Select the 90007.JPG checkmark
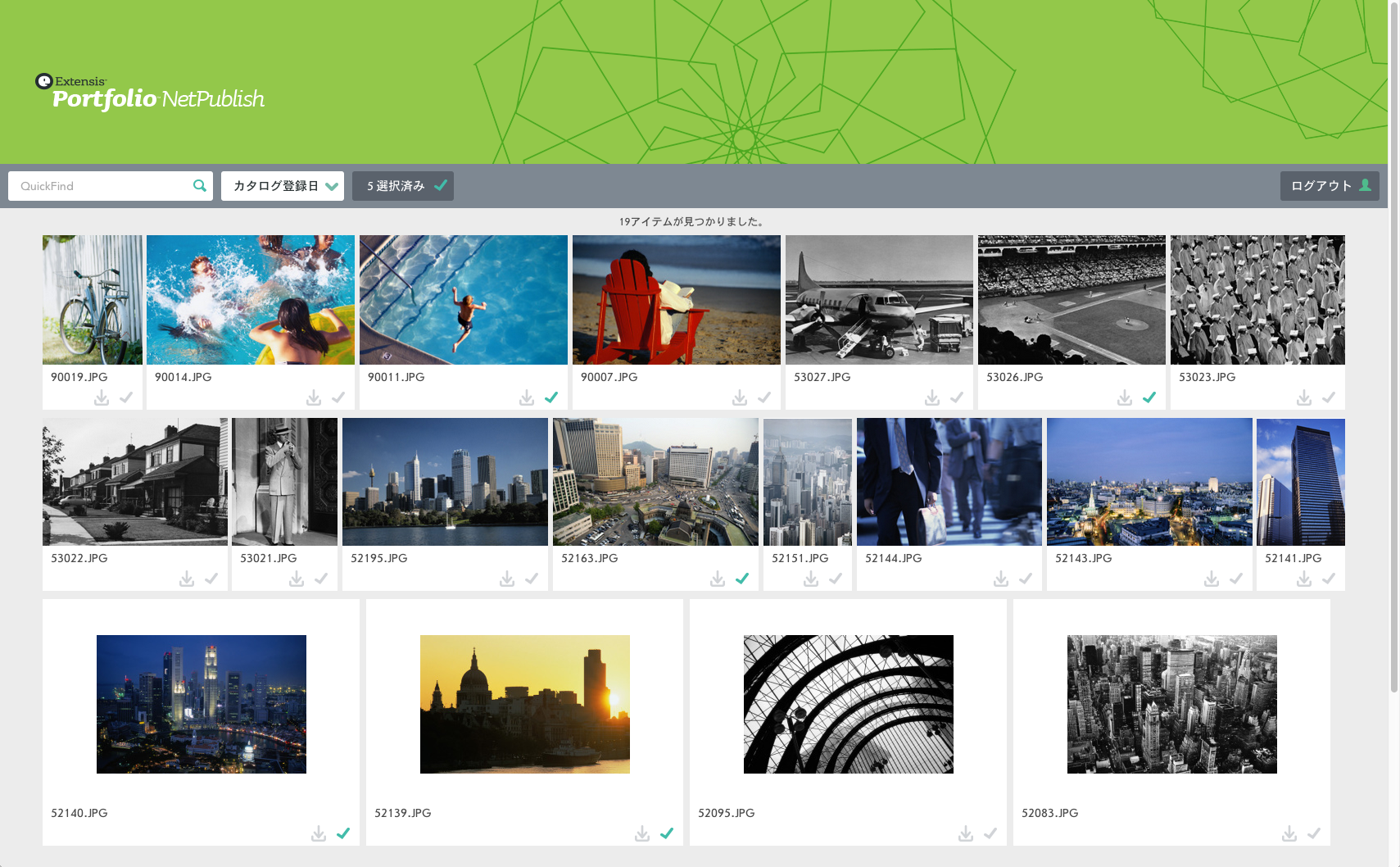 (764, 397)
